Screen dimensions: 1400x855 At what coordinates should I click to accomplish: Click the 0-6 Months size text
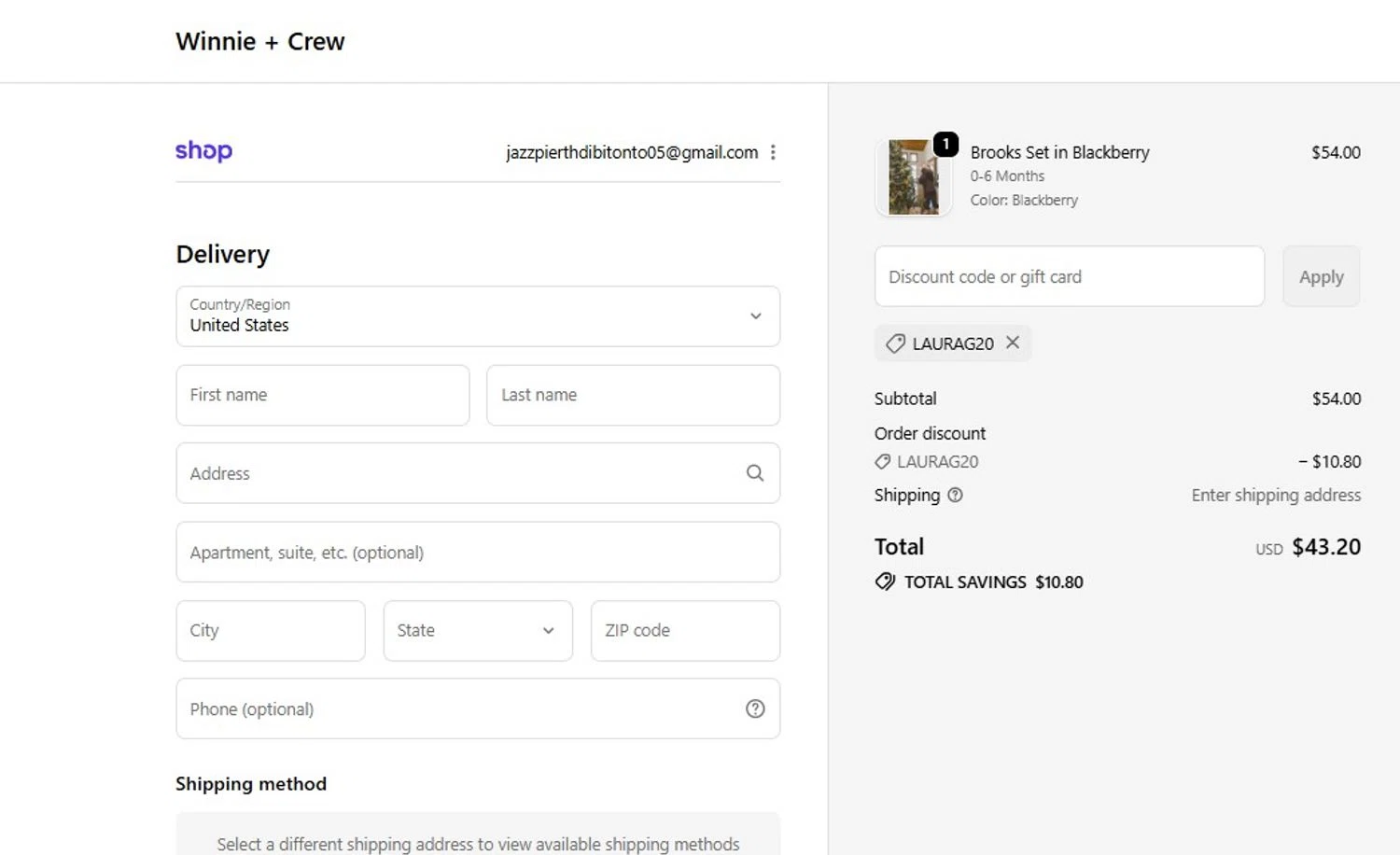pos(1007,176)
